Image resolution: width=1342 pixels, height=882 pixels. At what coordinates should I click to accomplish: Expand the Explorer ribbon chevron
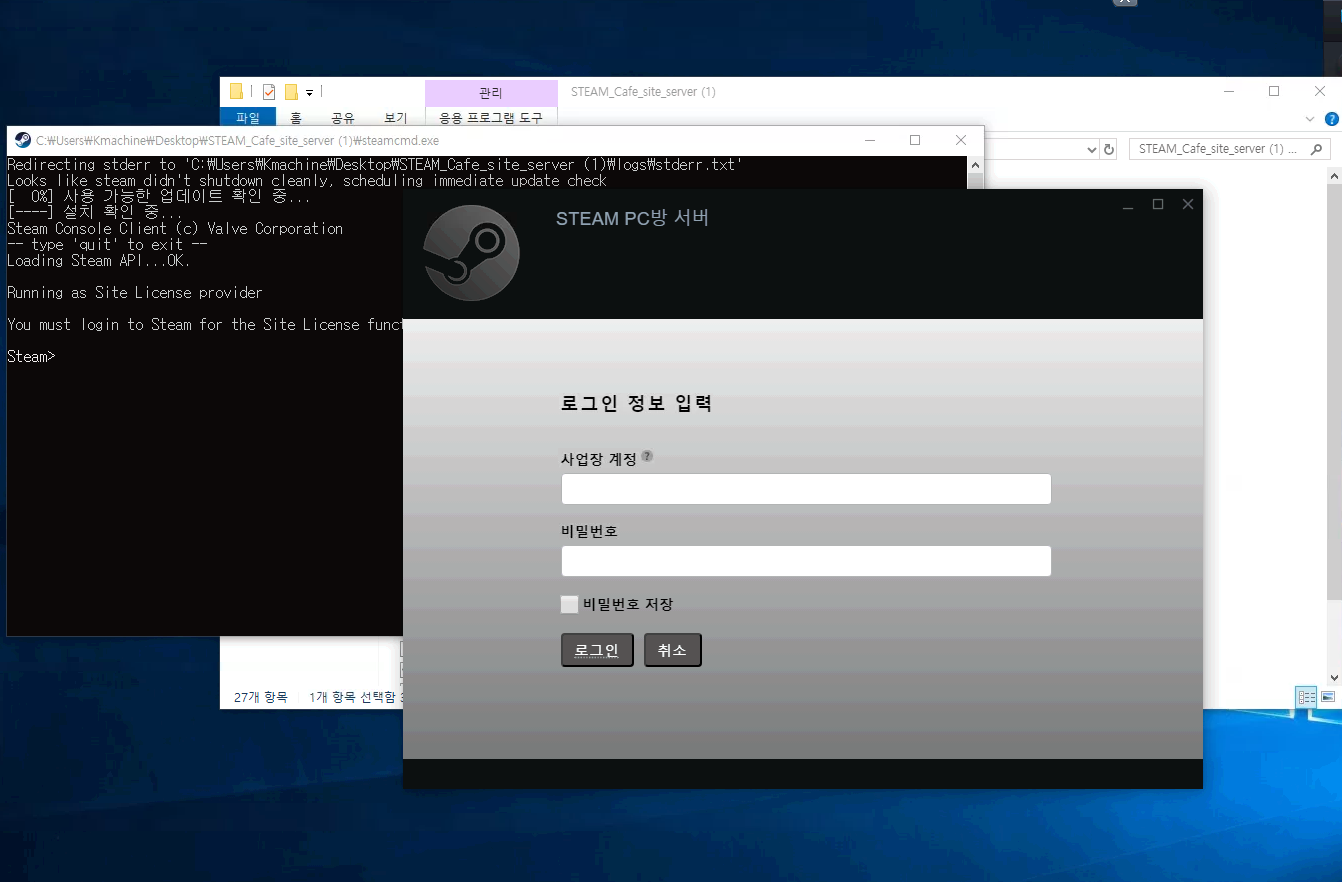click(1310, 118)
